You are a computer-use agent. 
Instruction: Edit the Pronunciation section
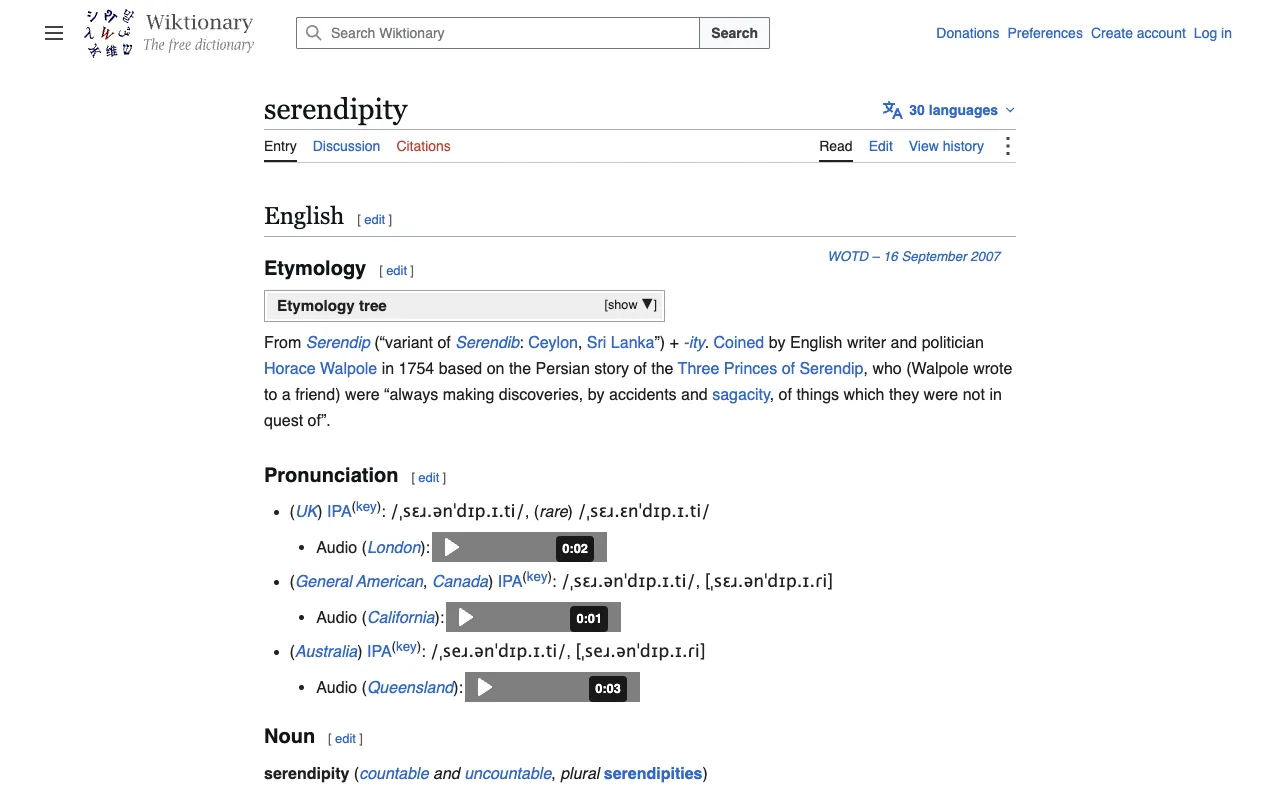coord(429,478)
